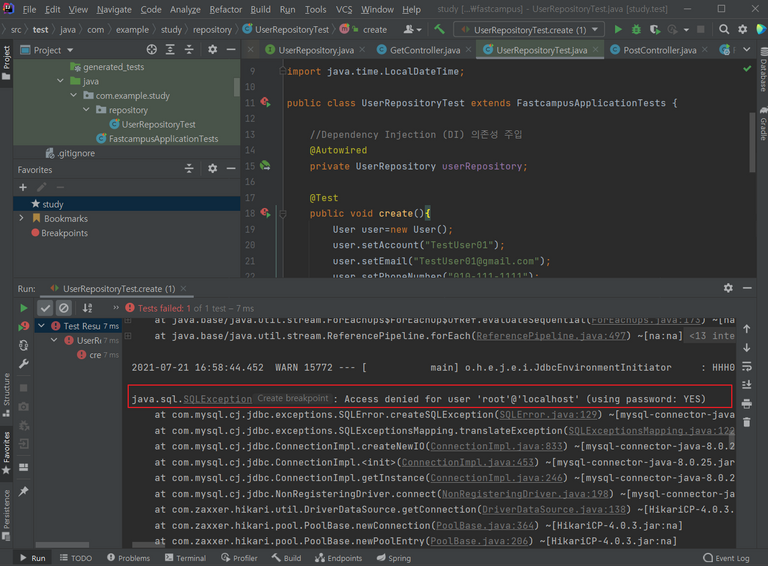Select the study favorites item
768x566 pixels.
(126, 204)
